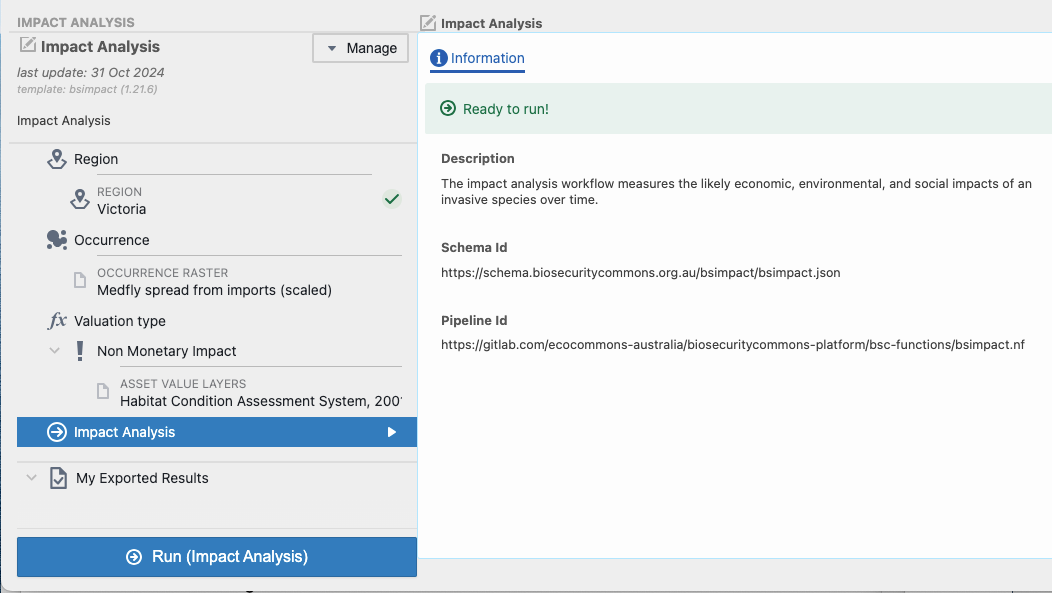Expand the My Exported Results chevron
This screenshot has height=593, width=1052.
(31, 478)
